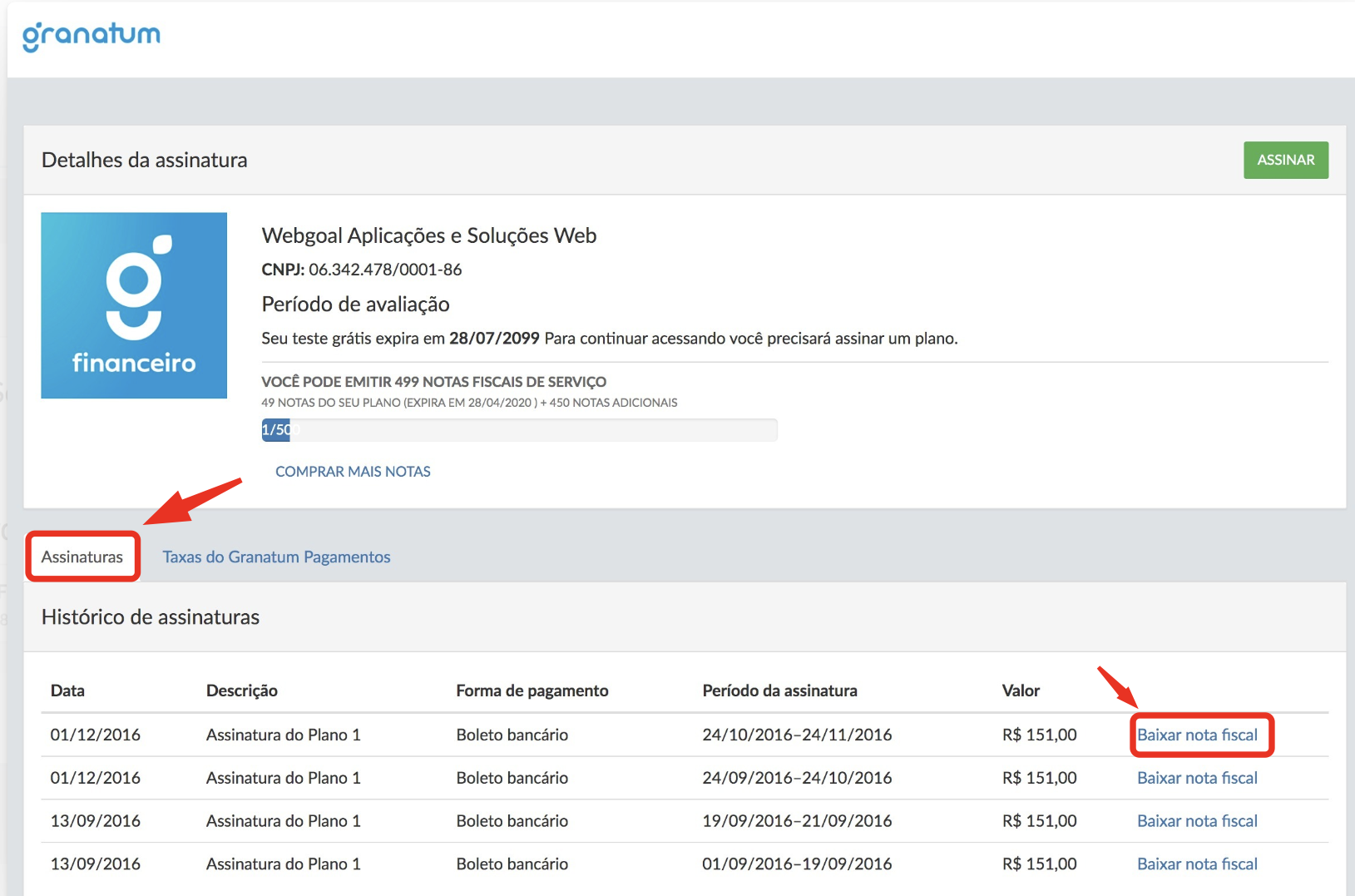The width and height of the screenshot is (1355, 896).
Task: Click 'VOCÊ PODE EMITIR 499 NOTAS FISCAIS' text
Action: (x=433, y=382)
